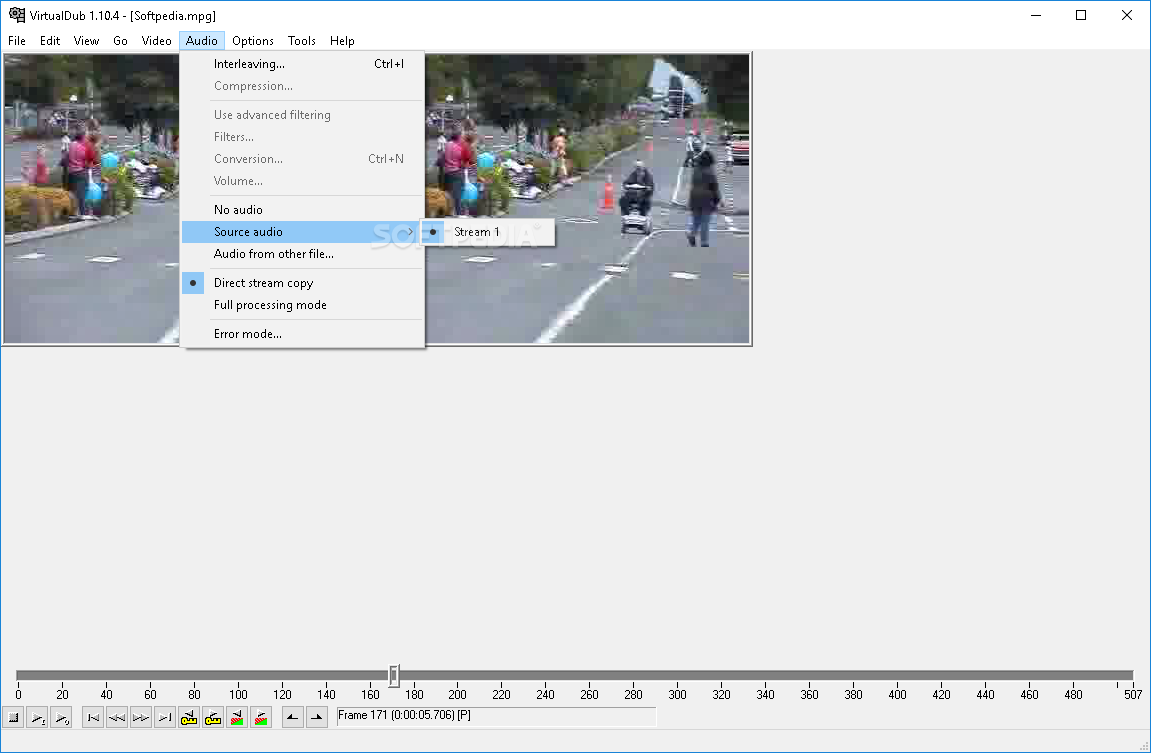Click the disabled Filters menu entry

point(302,137)
